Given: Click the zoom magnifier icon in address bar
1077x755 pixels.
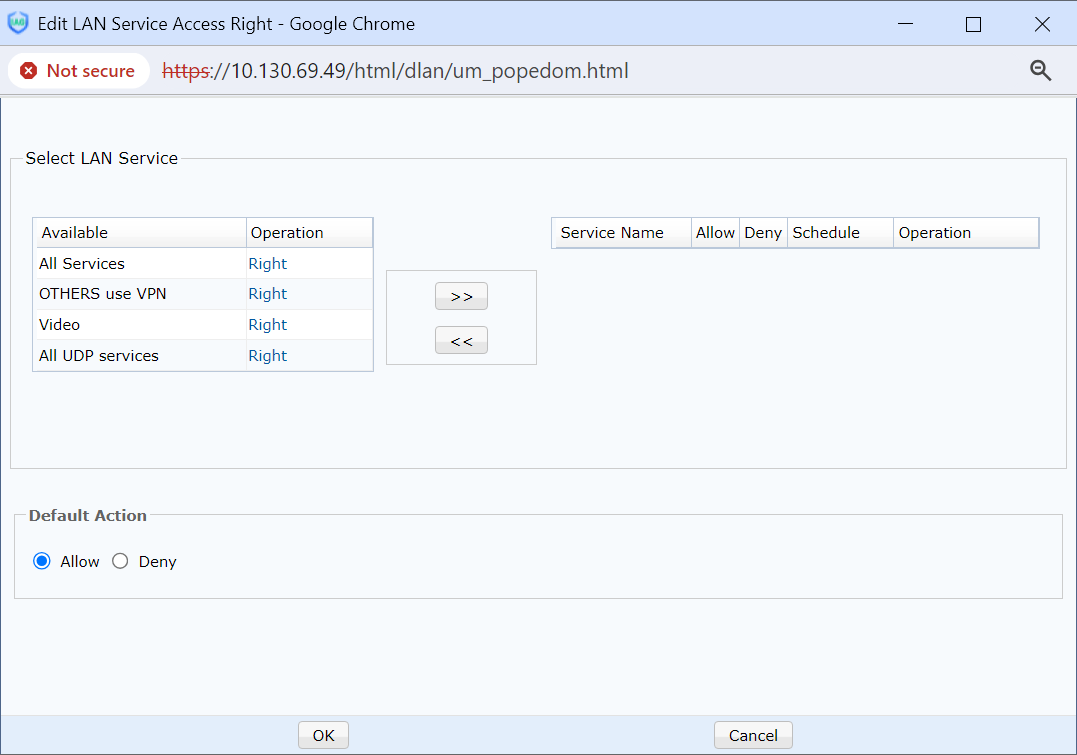Looking at the screenshot, I should coord(1040,70).
